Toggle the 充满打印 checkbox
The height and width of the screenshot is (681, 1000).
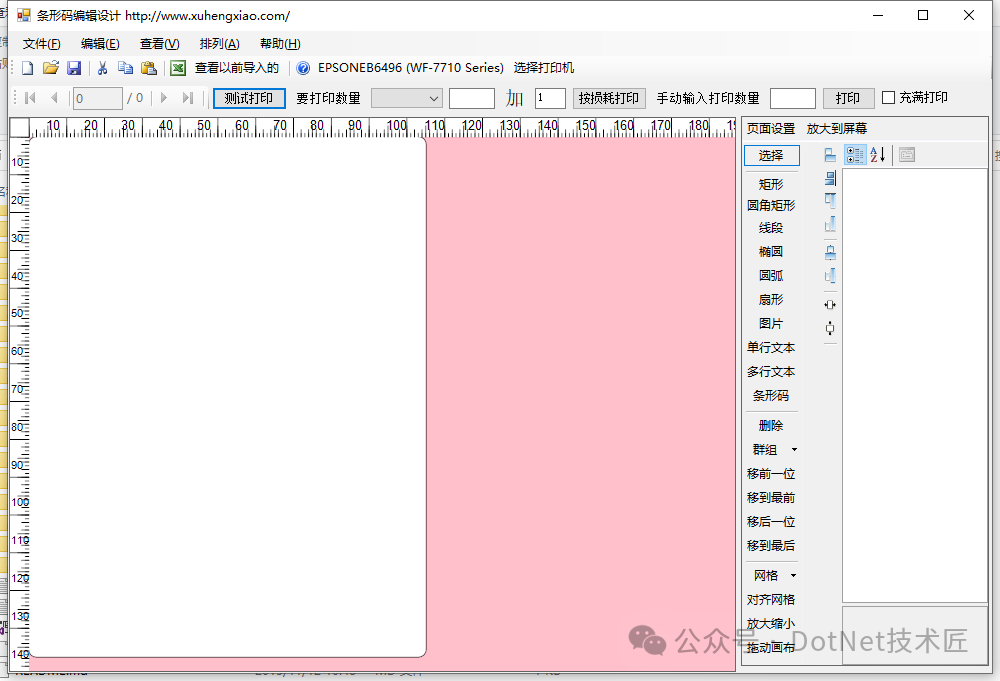click(x=889, y=98)
